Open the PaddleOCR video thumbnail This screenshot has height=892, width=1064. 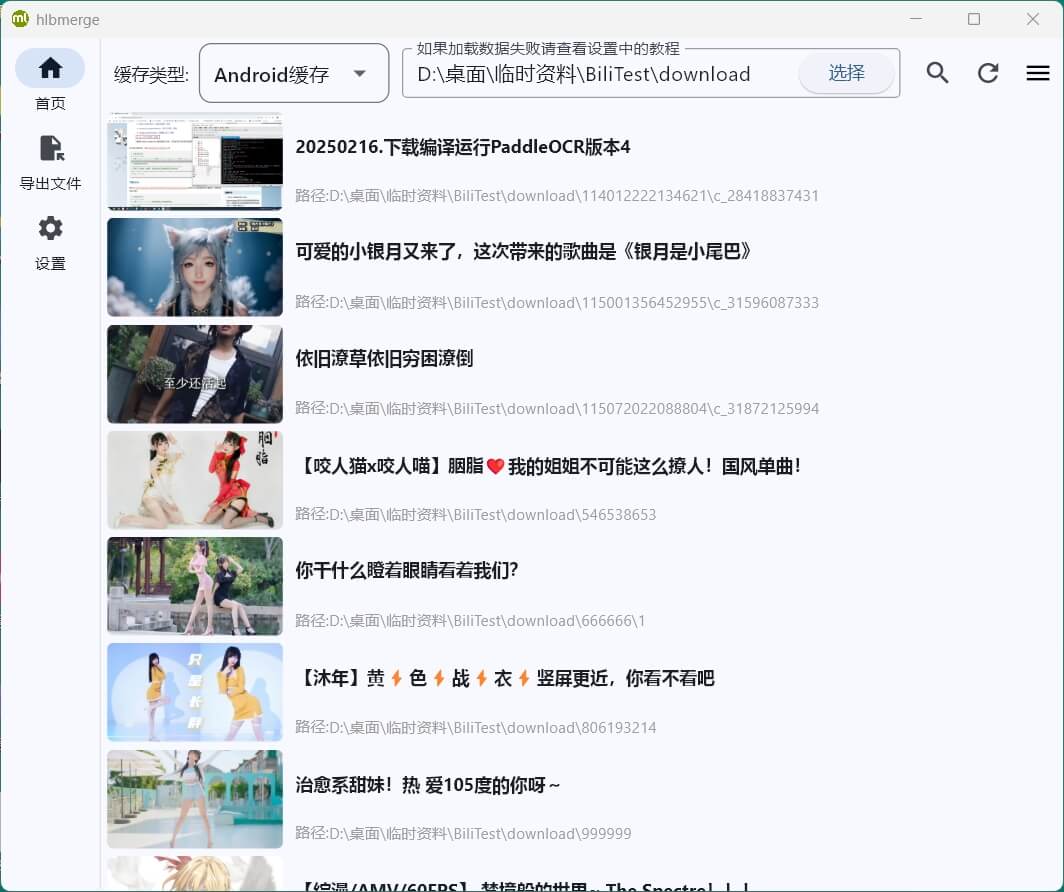point(195,161)
